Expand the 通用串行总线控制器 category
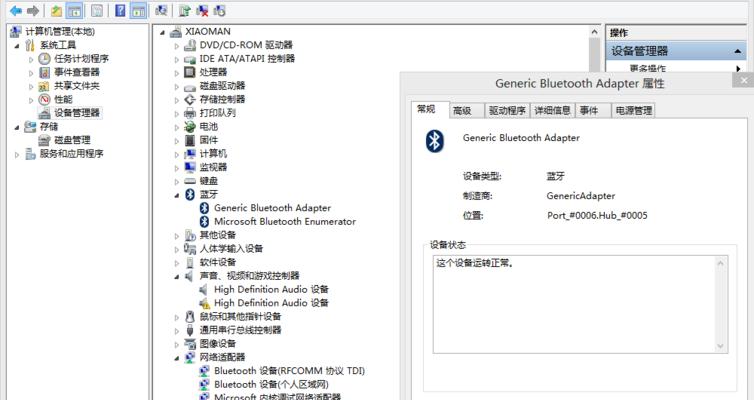This screenshot has height=400, width=754. click(x=176, y=330)
